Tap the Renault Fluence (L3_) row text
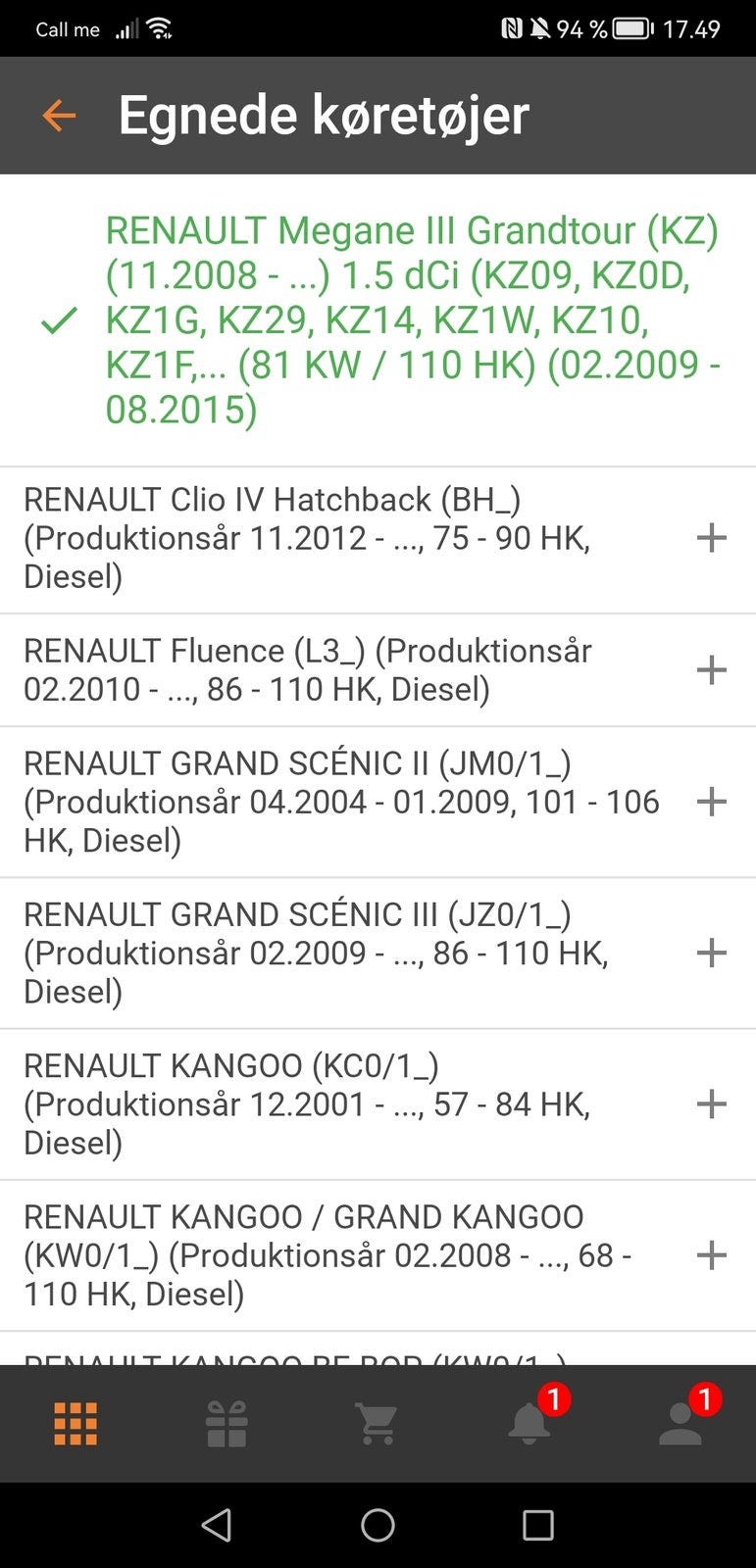 pyautogui.click(x=308, y=670)
